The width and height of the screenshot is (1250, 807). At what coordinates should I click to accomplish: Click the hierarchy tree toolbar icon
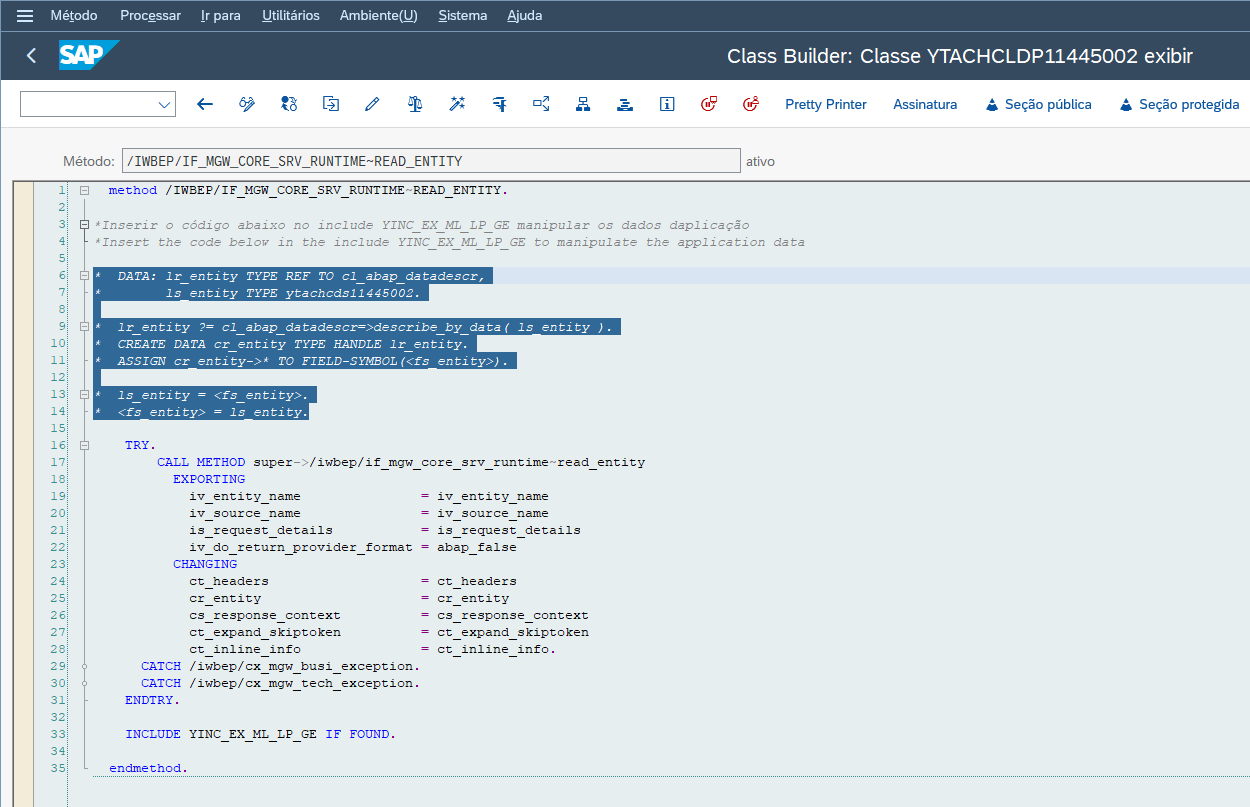(x=583, y=104)
